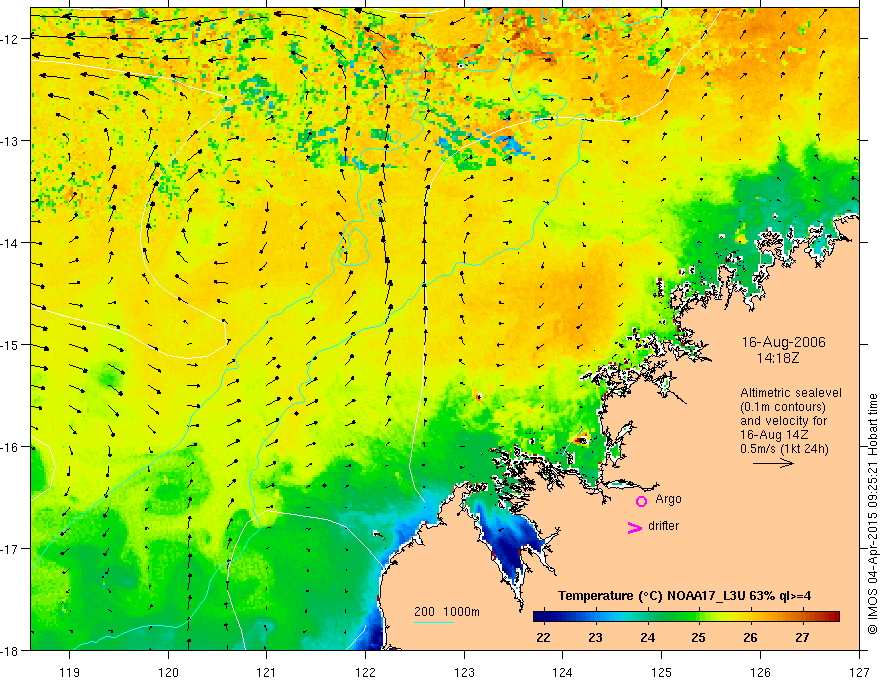Click the cyan 200 1000m isobath legend line
Viewport: 880px width, 680px height.
click(x=434, y=622)
